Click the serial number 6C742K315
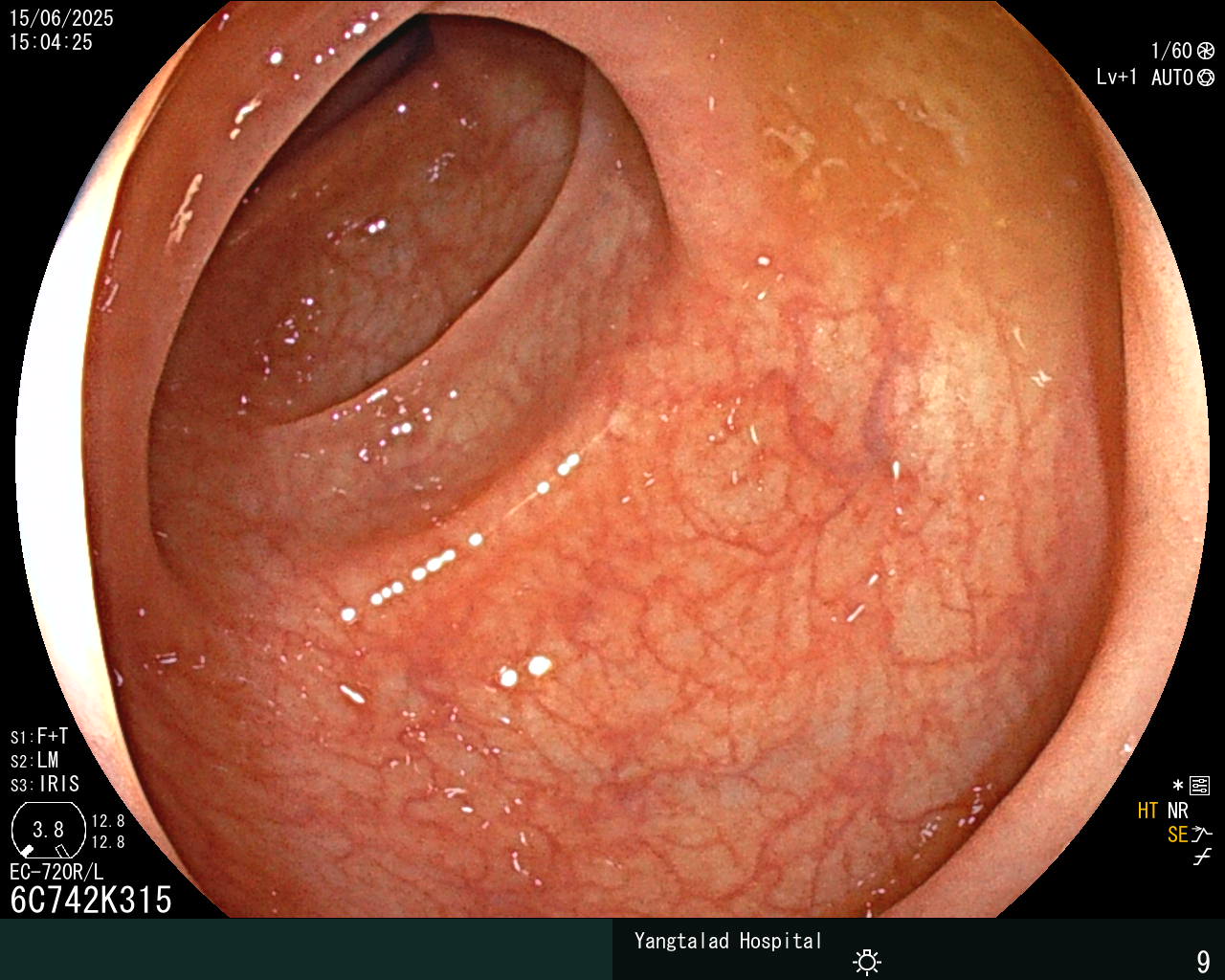Image resolution: width=1225 pixels, height=980 pixels. coord(91,901)
